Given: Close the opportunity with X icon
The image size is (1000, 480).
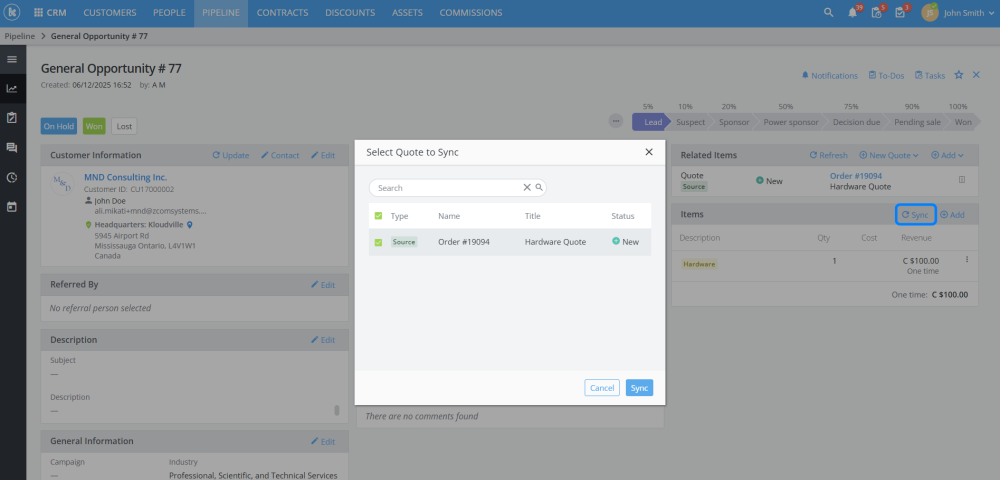Looking at the screenshot, I should coord(976,75).
